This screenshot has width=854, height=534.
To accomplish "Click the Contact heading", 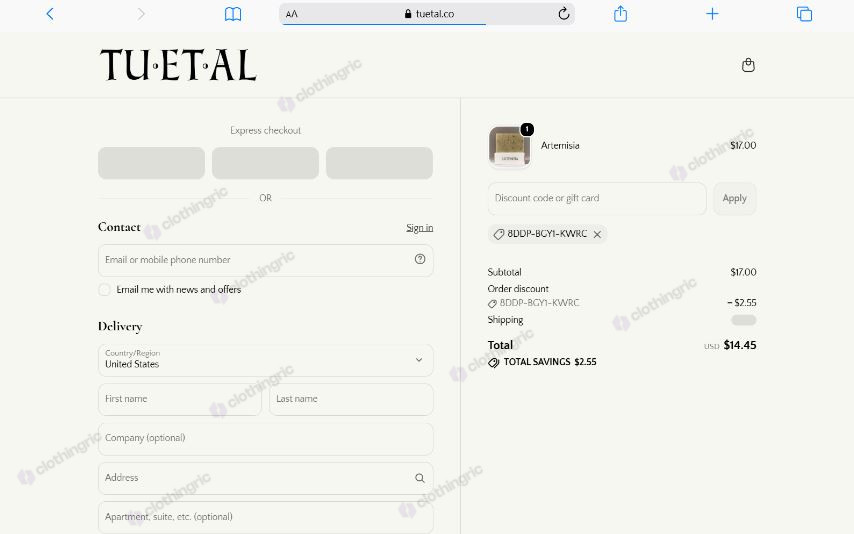I will [119, 227].
